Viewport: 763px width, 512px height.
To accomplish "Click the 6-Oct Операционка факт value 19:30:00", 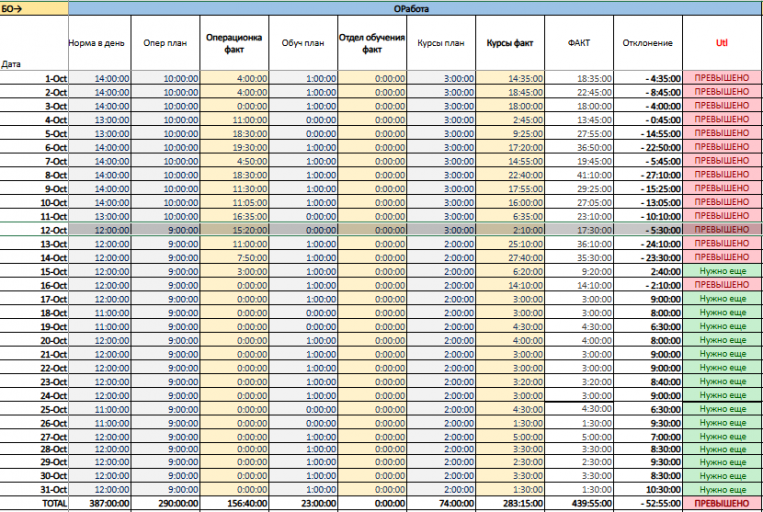I will click(x=234, y=147).
